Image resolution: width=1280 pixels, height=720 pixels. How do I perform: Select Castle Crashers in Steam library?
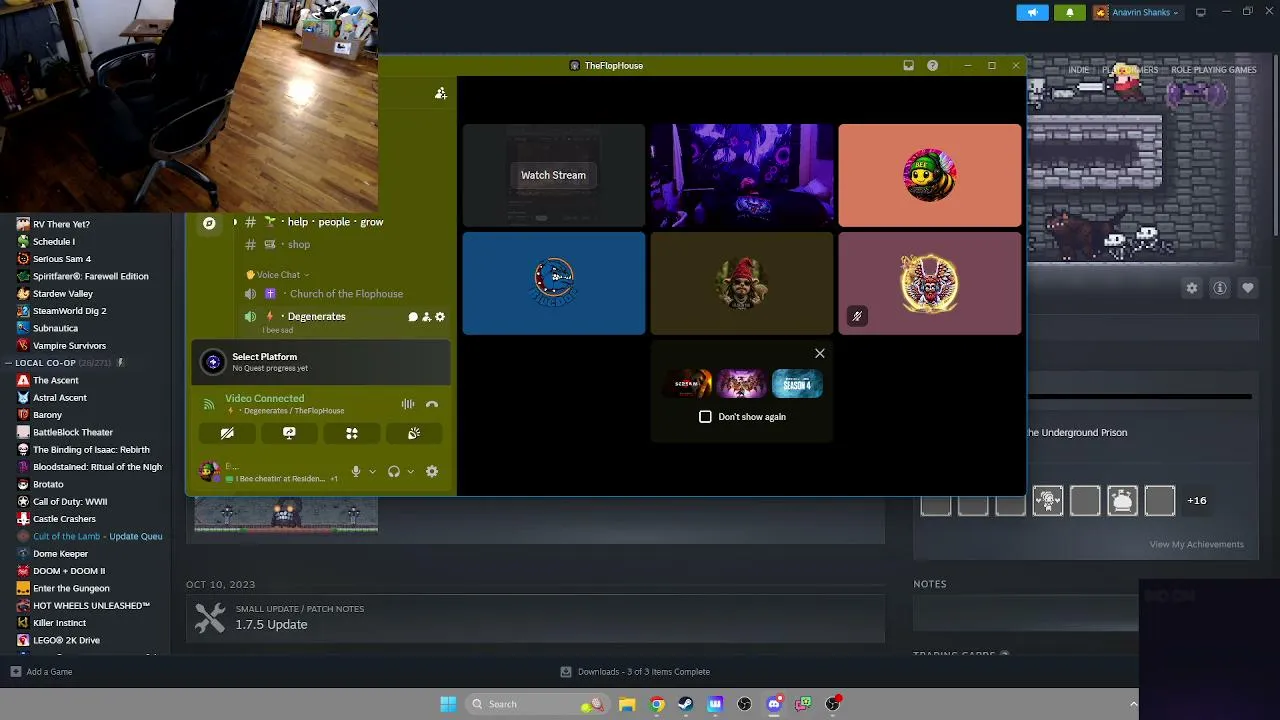64,519
